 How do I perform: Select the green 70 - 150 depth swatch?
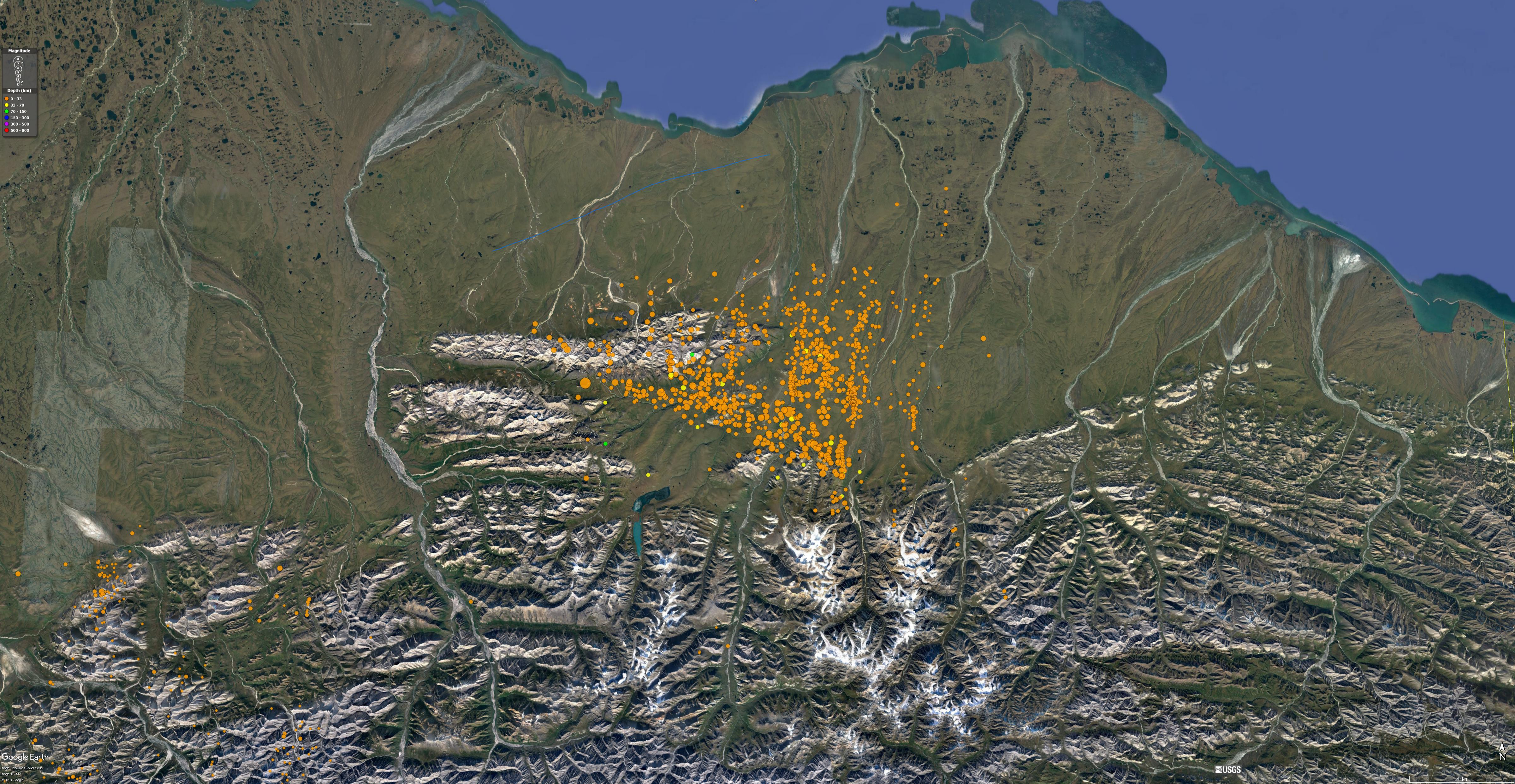(6, 112)
